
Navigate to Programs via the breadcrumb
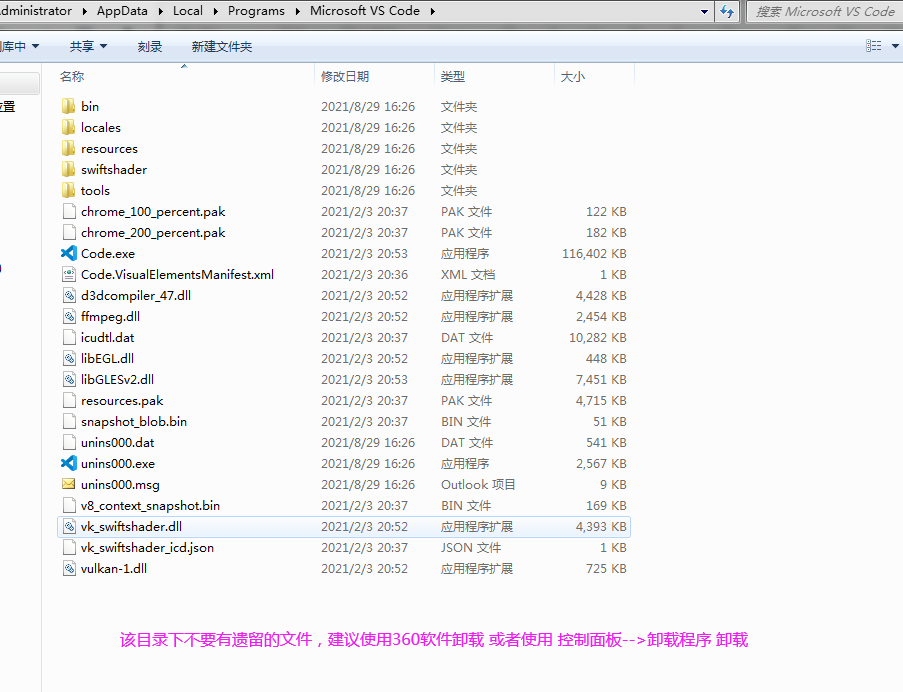pos(256,11)
